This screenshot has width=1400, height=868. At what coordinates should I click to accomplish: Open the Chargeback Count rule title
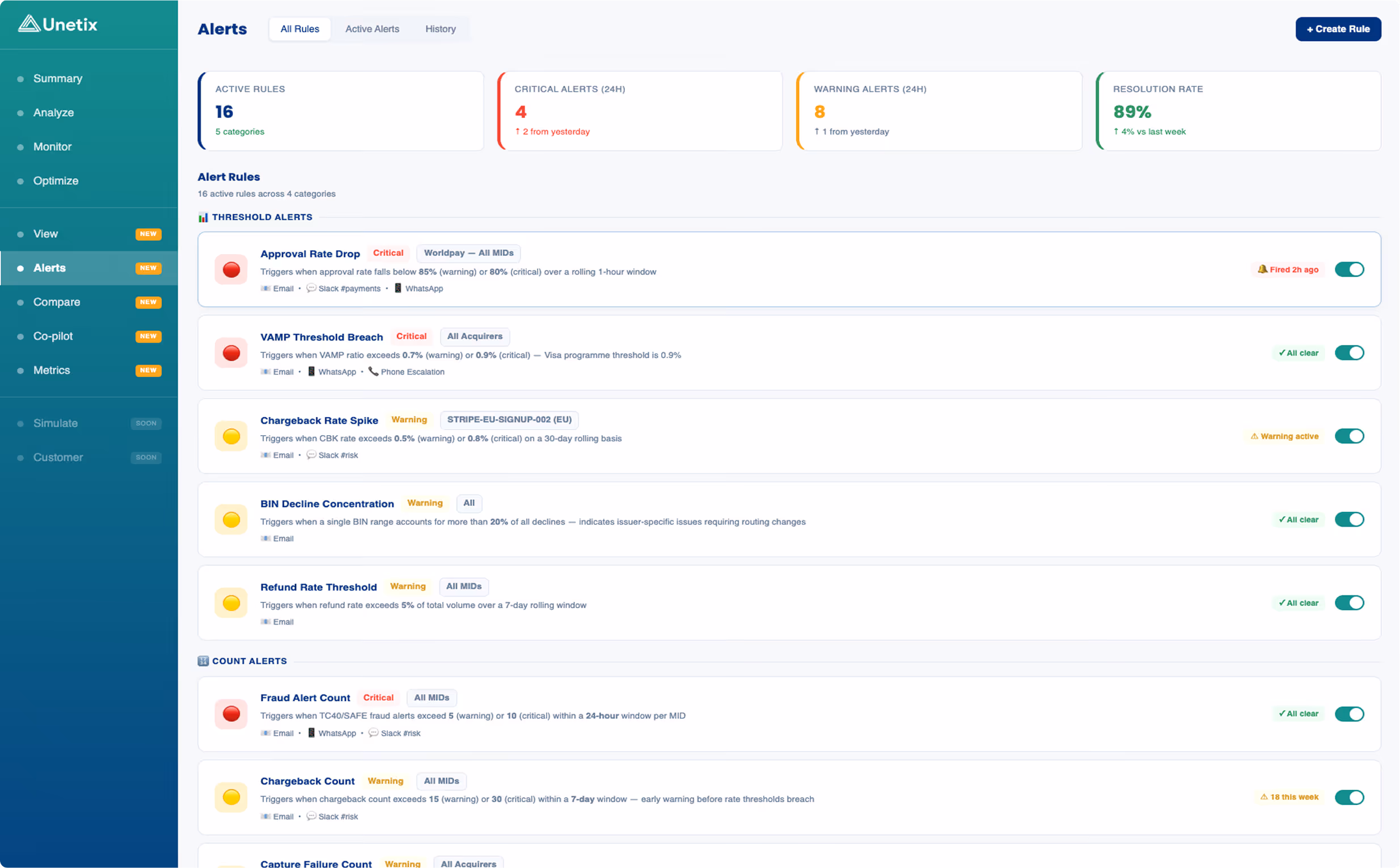tap(307, 780)
